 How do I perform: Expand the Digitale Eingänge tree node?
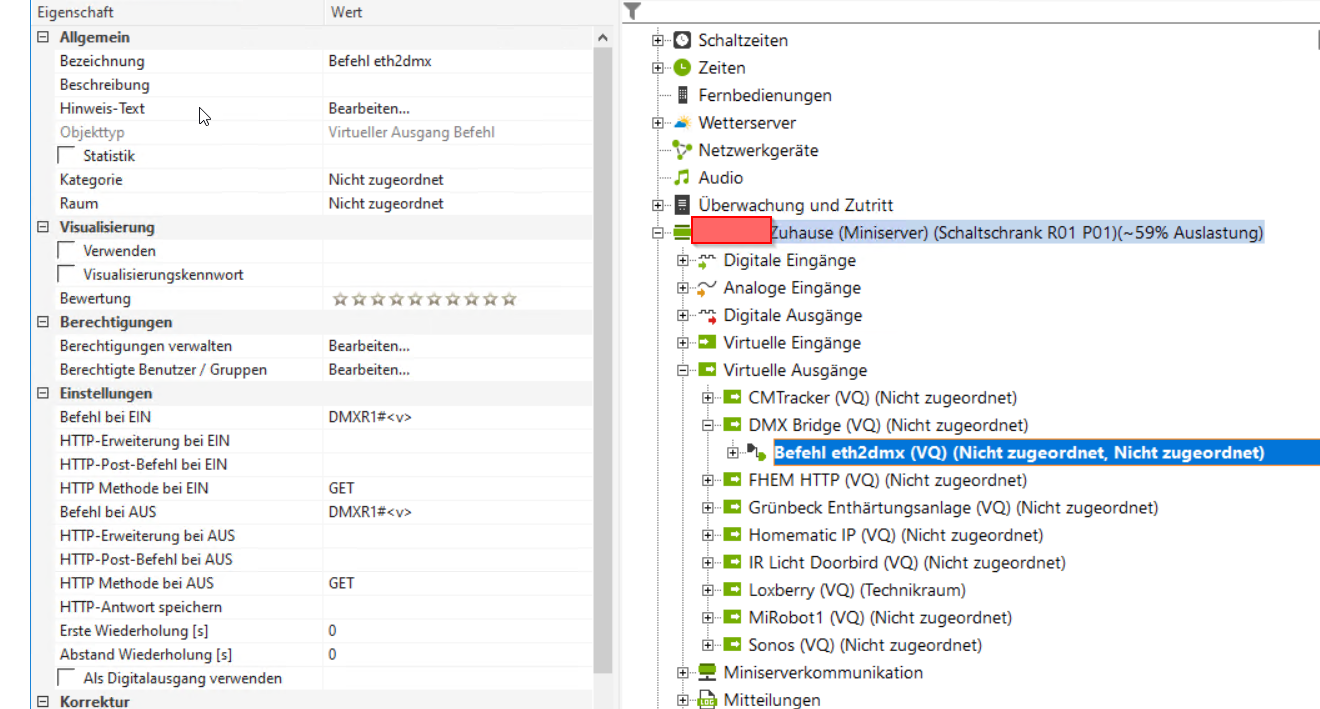tap(683, 261)
